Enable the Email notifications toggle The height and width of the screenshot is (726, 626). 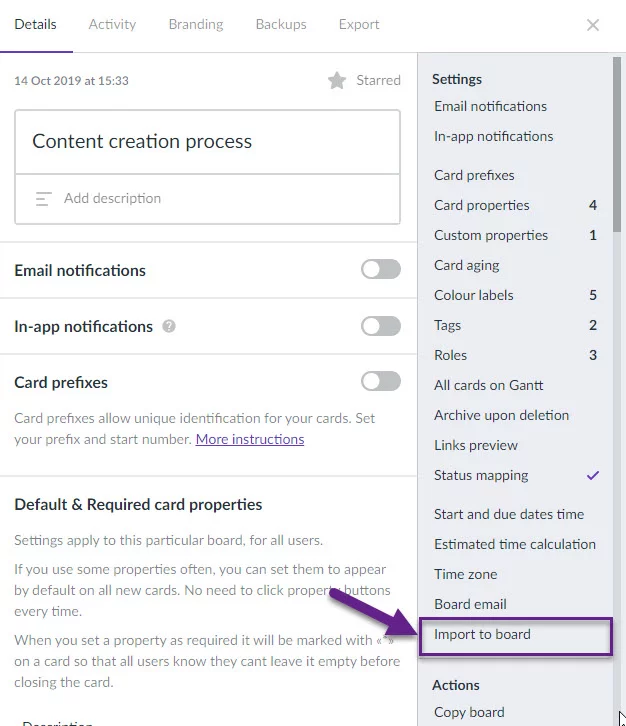(x=381, y=269)
